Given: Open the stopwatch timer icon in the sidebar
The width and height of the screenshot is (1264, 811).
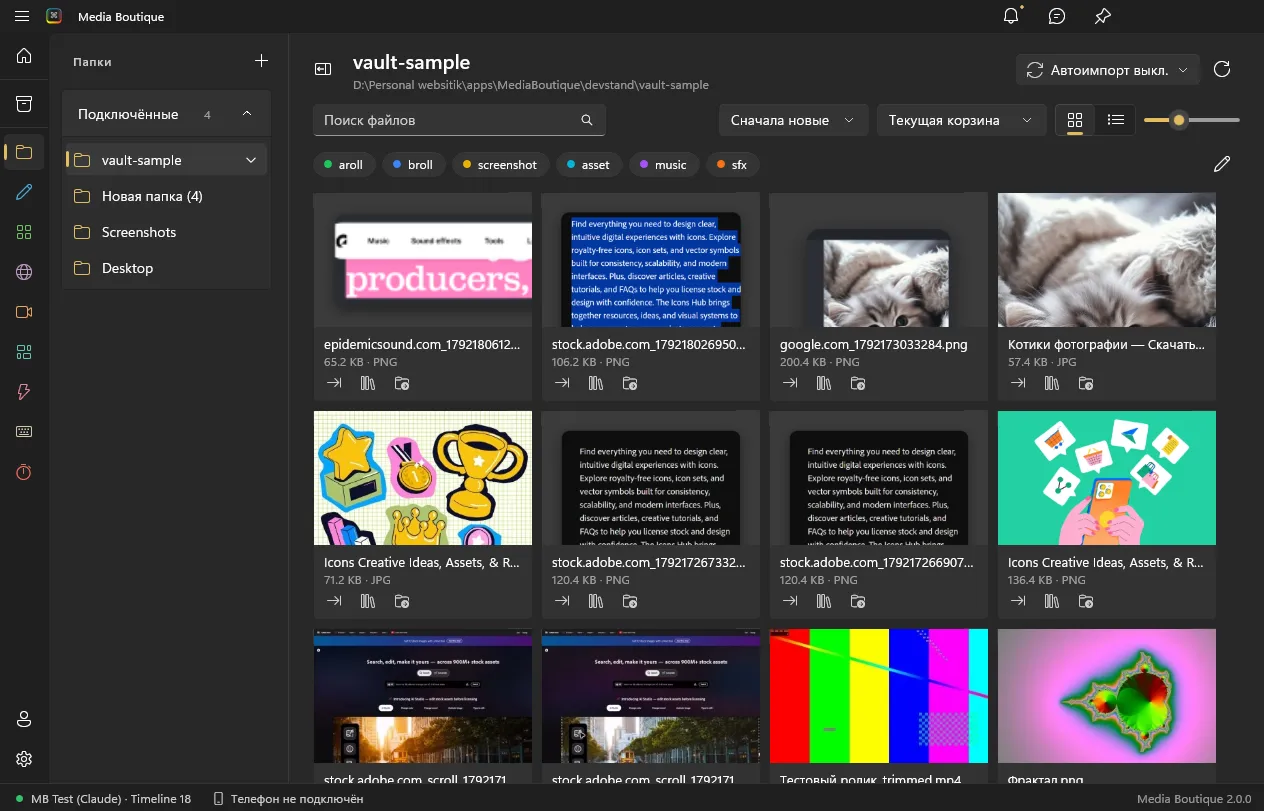Looking at the screenshot, I should click(x=24, y=472).
